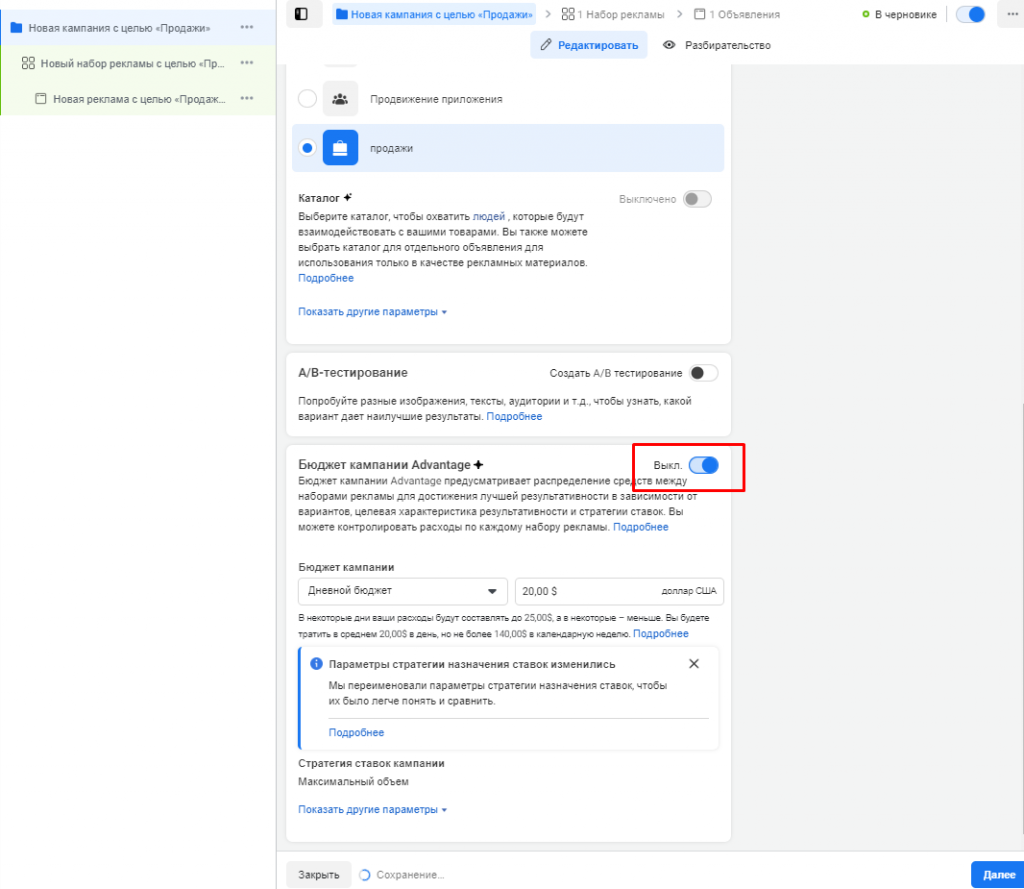Click the ad set grid icon in sidebar
1024x889 pixels.
pyautogui.click(x=28, y=63)
